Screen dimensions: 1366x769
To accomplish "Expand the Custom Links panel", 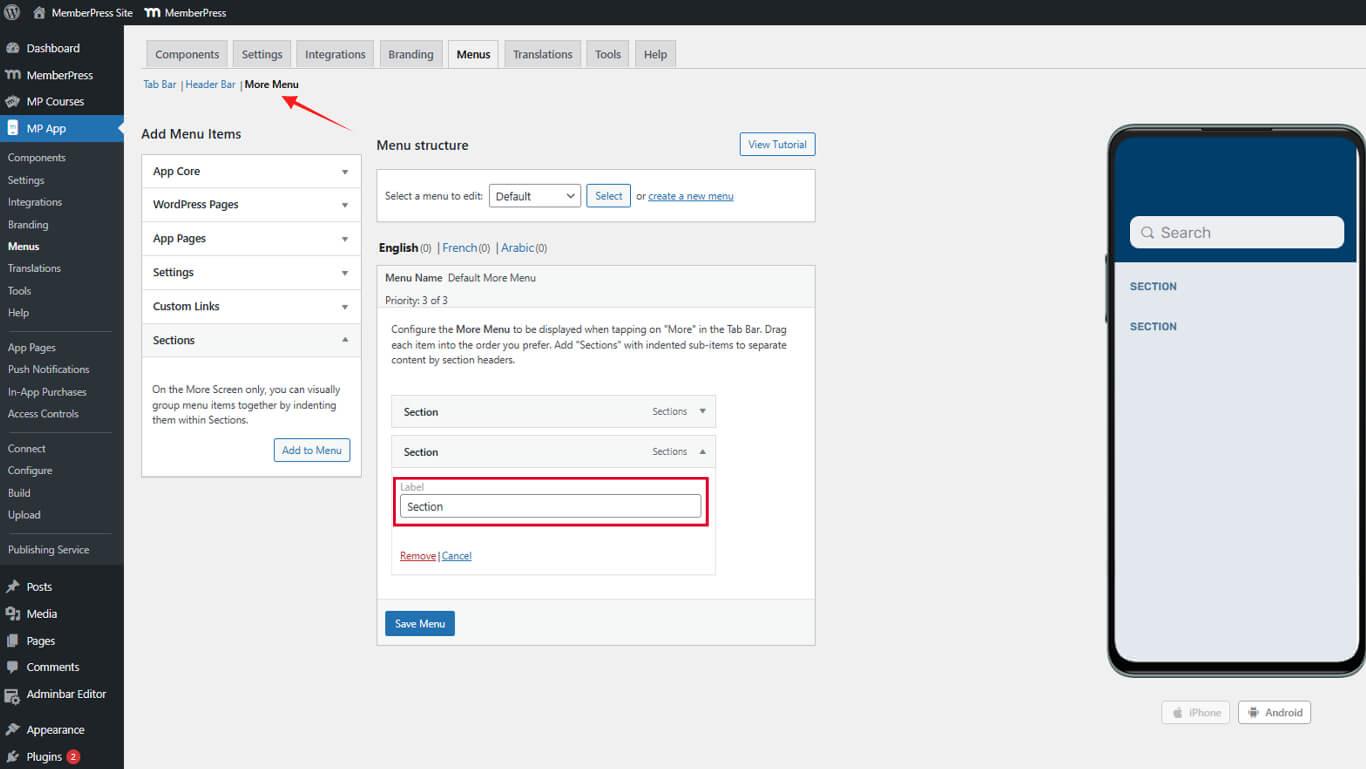I will 345,307.
